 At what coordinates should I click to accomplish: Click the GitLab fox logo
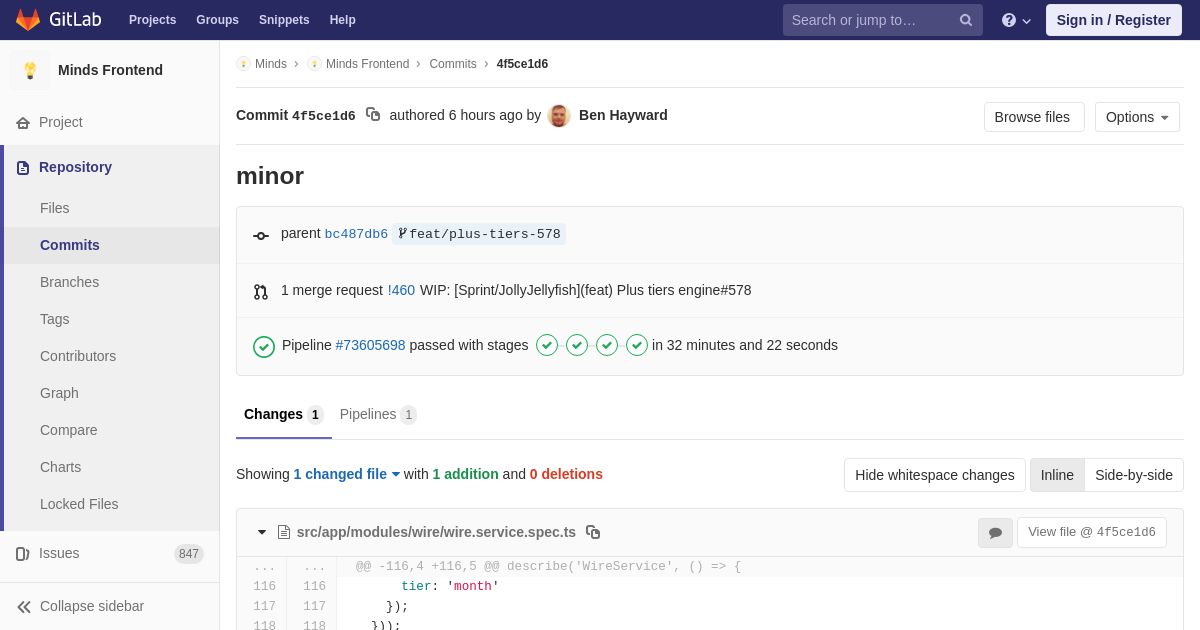[x=28, y=20]
